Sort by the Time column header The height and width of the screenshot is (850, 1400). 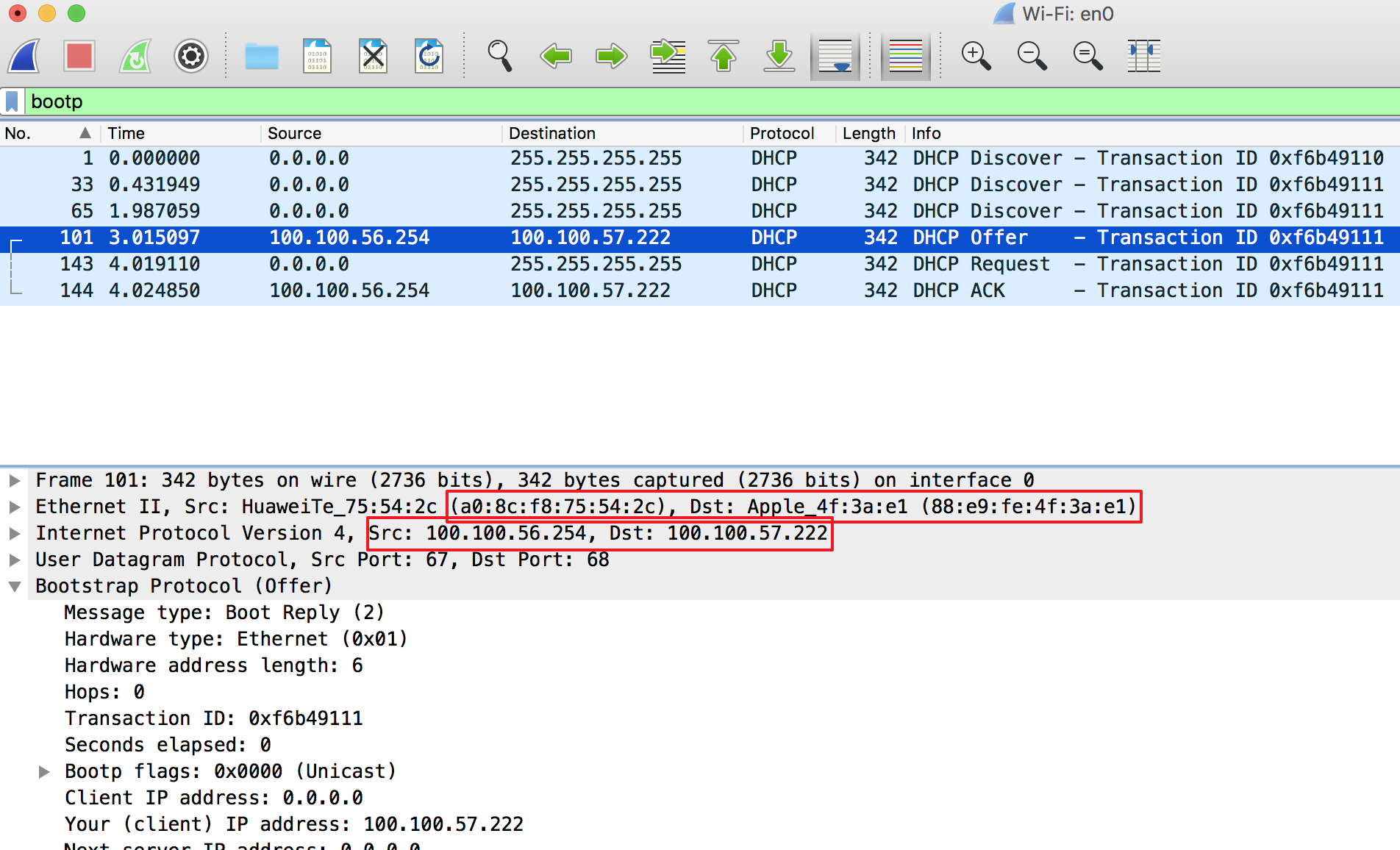(126, 133)
